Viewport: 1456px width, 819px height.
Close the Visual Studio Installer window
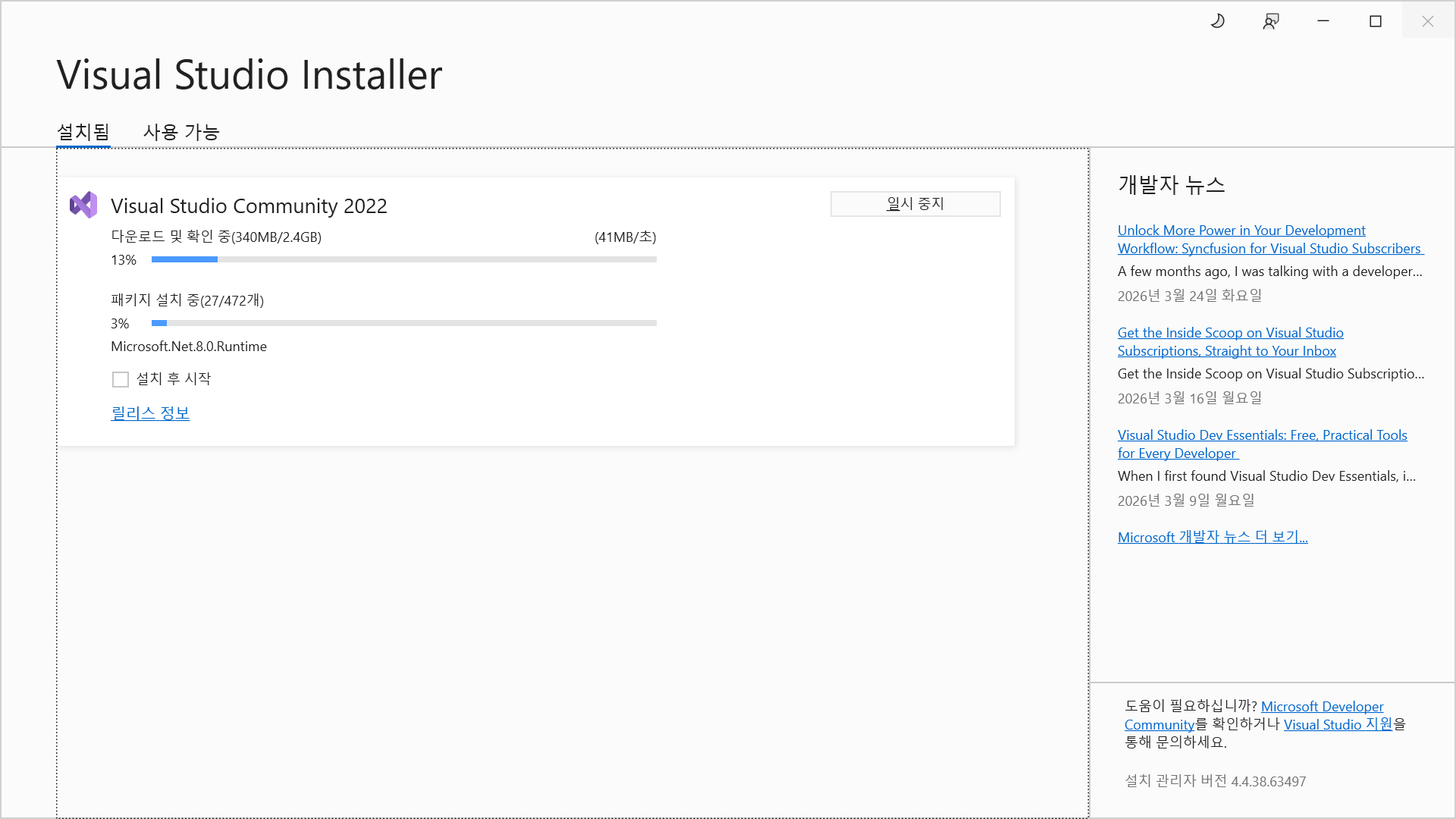[x=1428, y=21]
